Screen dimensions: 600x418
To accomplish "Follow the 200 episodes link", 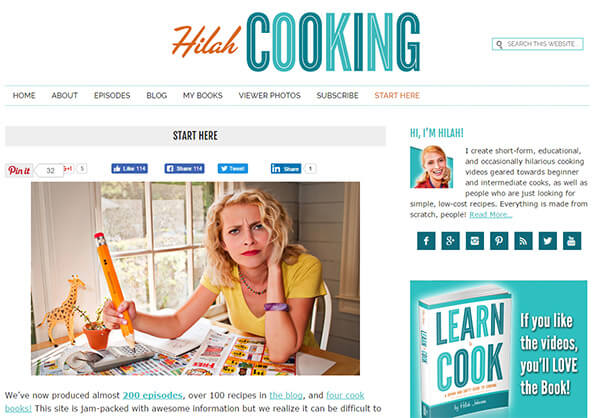I will pyautogui.click(x=152, y=395).
